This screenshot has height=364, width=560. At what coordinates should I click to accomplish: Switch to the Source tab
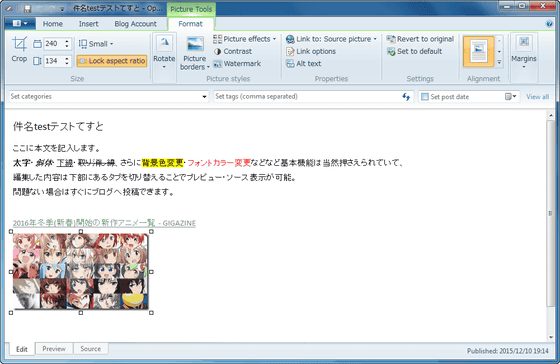pyautogui.click(x=91, y=349)
